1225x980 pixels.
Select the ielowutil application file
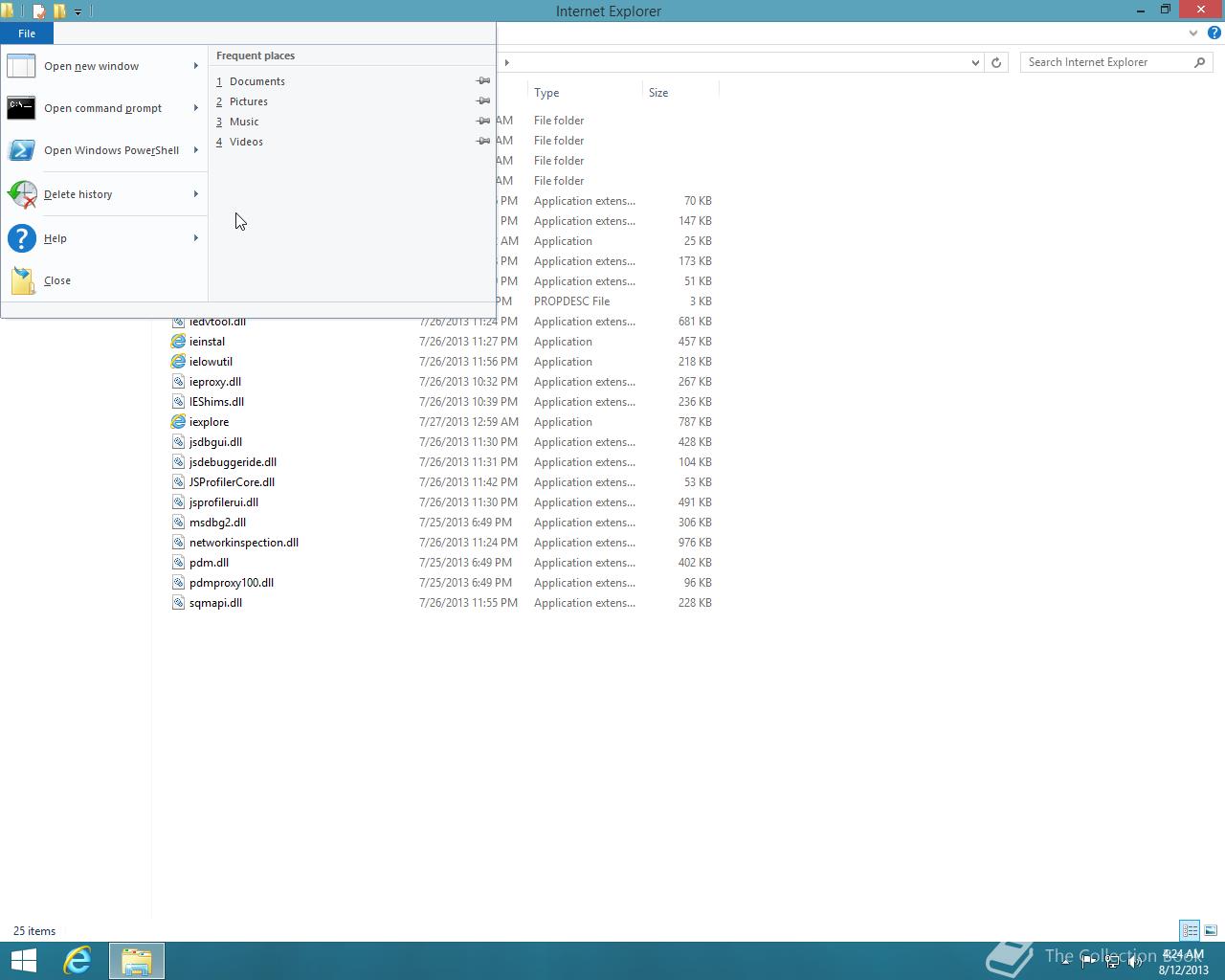[x=211, y=362]
